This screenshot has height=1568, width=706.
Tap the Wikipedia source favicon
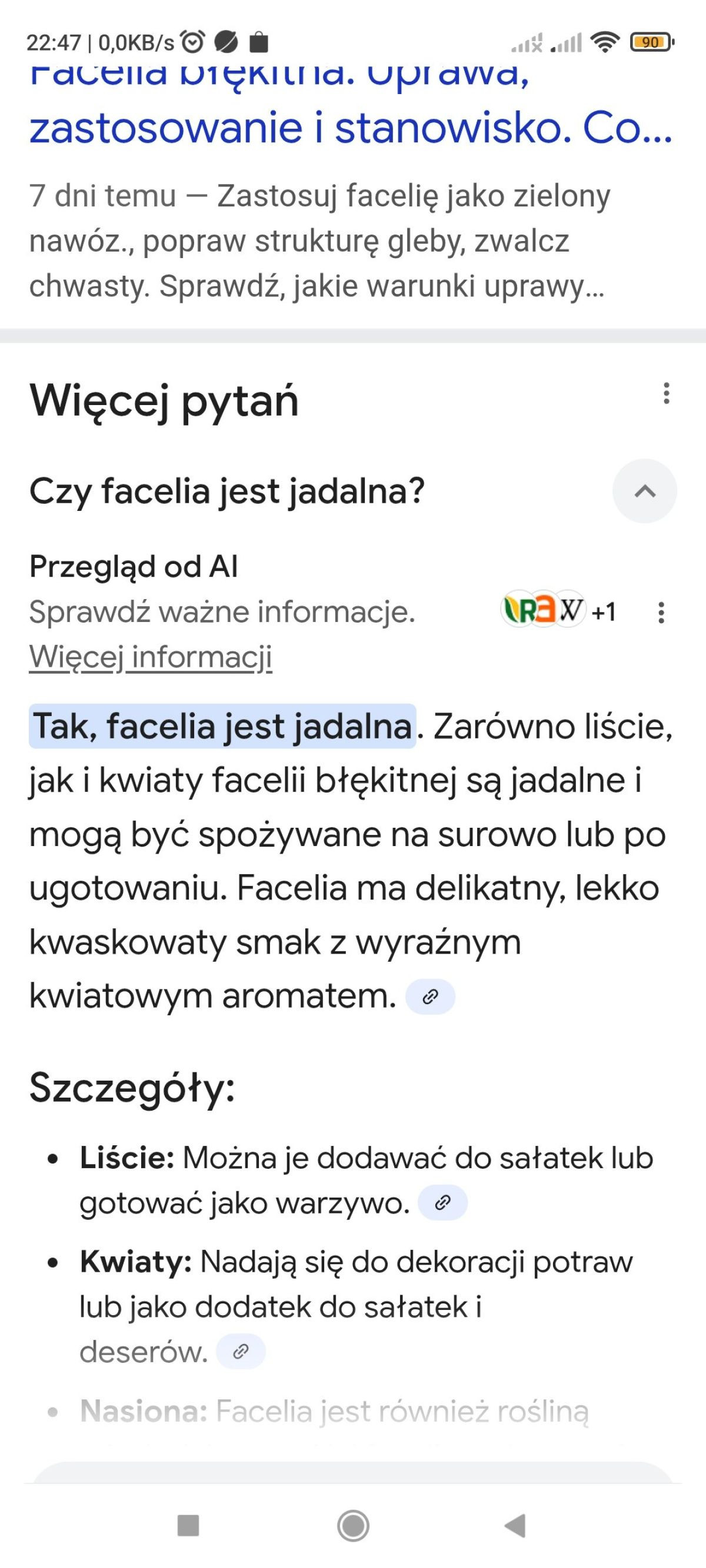pyautogui.click(x=571, y=609)
